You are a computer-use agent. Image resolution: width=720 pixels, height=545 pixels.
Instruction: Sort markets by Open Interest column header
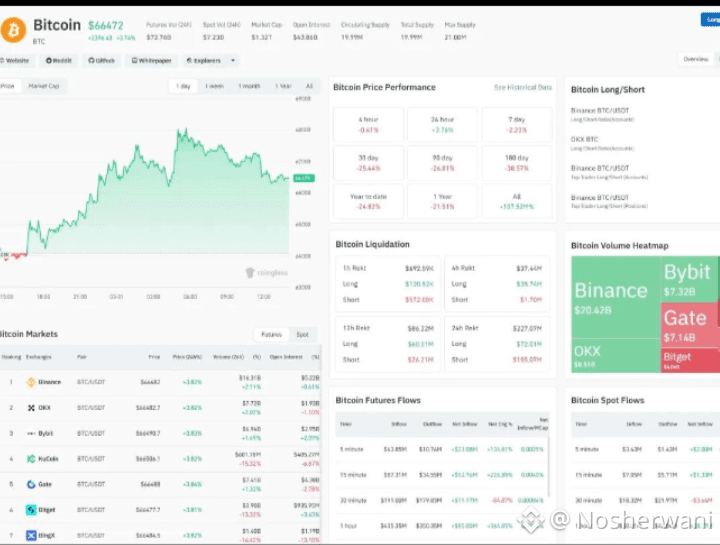[x=286, y=357]
